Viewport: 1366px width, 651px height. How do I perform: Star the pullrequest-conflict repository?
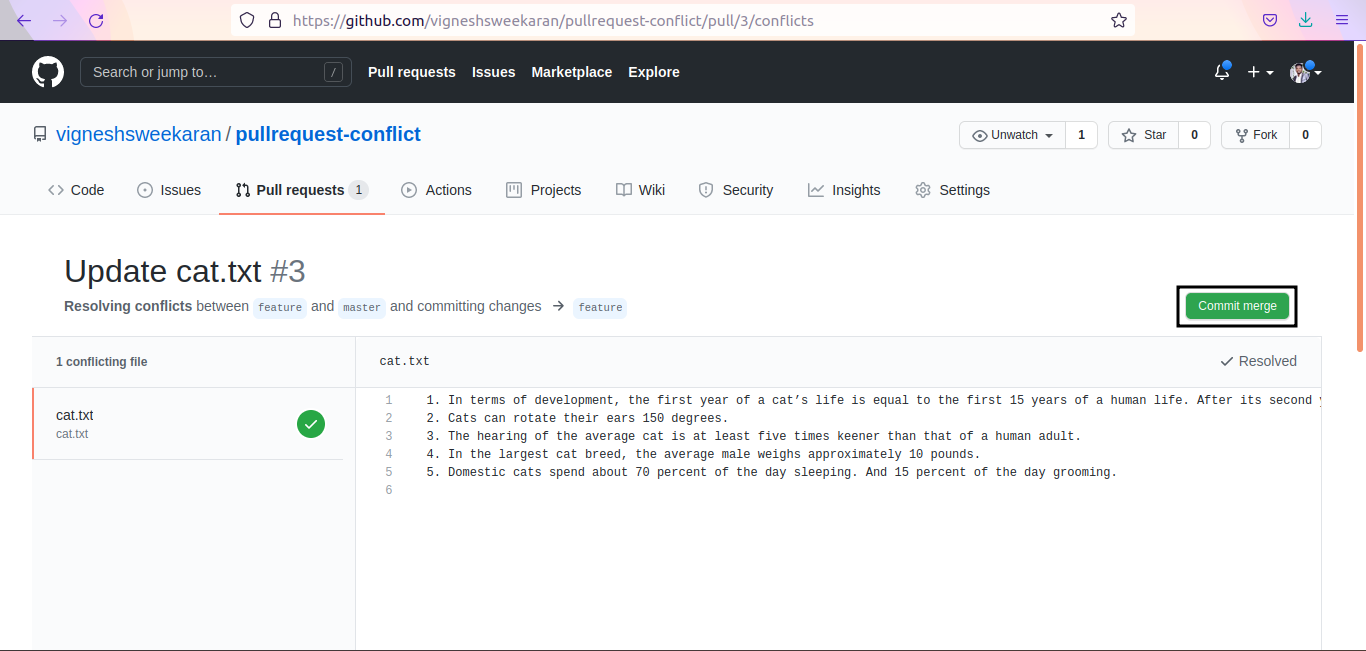coord(1144,135)
